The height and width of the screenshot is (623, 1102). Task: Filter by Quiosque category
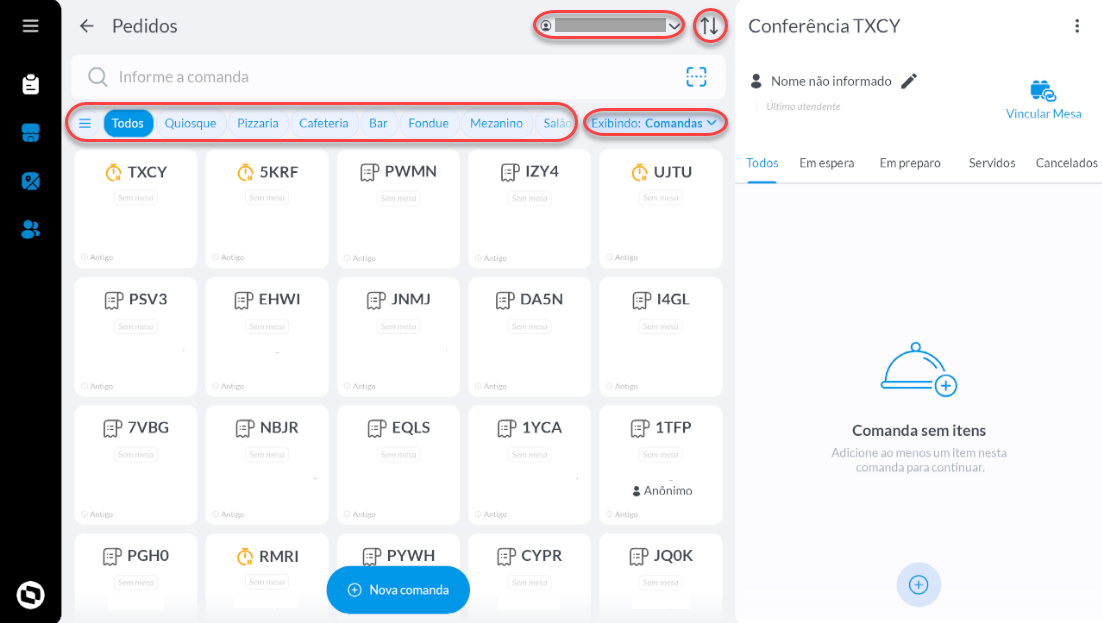tap(190, 123)
